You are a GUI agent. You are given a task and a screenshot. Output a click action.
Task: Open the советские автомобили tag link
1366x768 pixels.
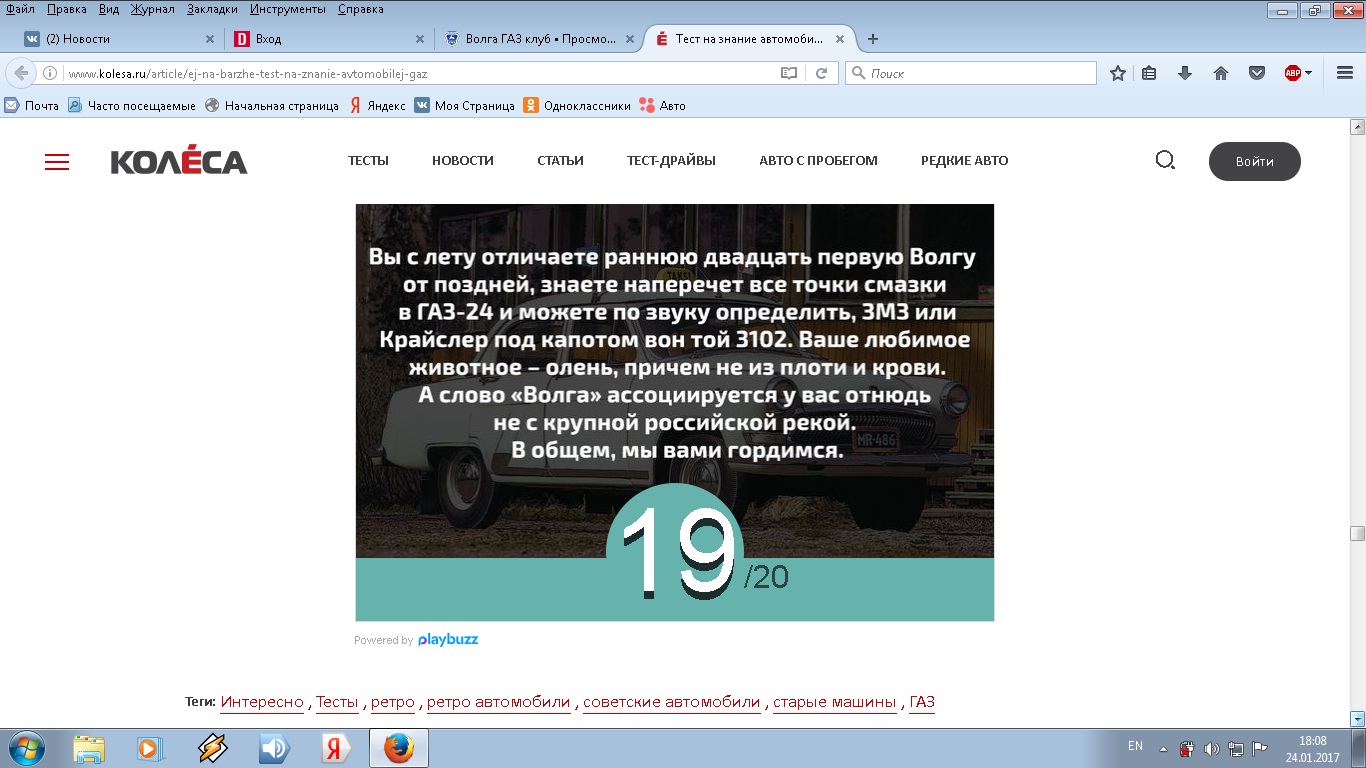(x=672, y=702)
